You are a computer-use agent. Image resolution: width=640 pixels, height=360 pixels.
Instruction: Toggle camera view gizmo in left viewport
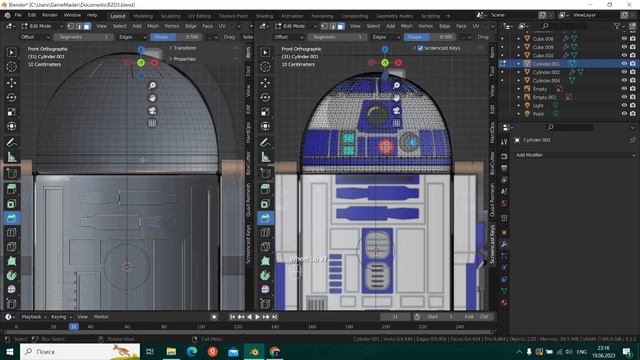tap(152, 111)
